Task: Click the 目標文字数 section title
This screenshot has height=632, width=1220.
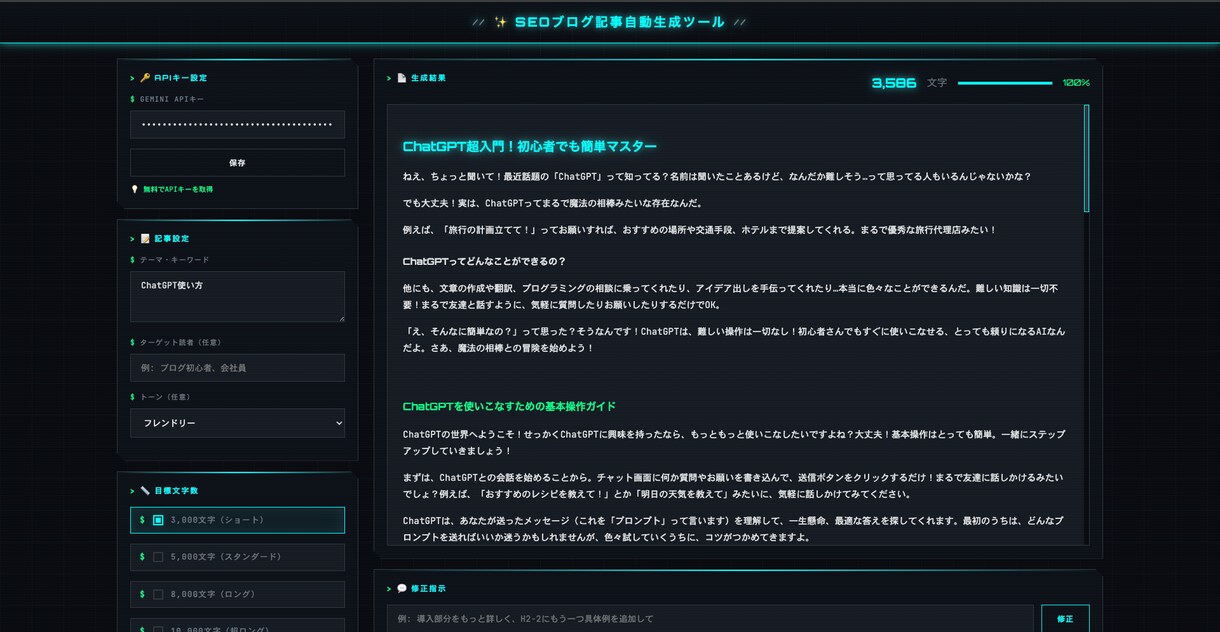Action: click(176, 491)
